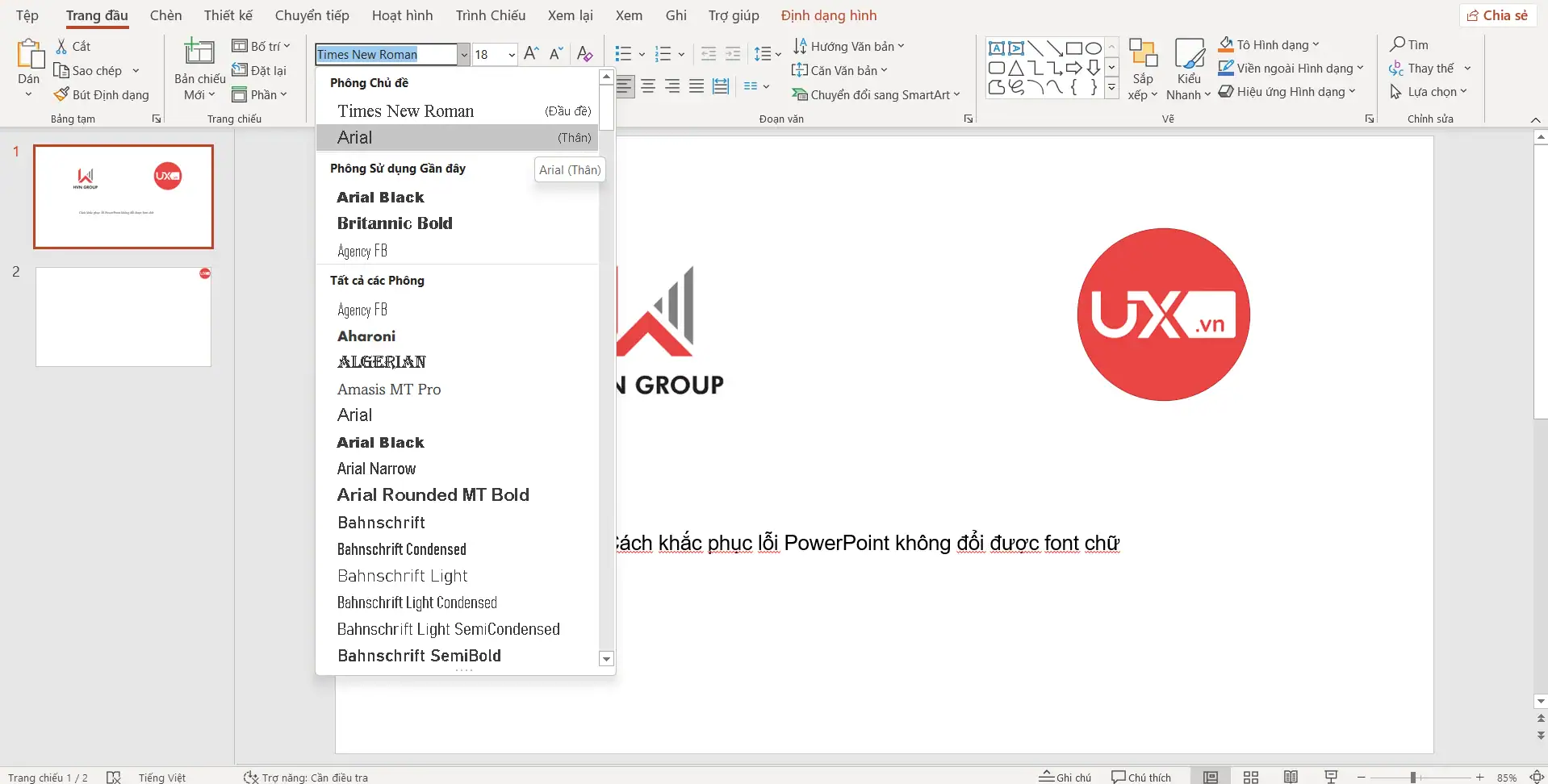Click the Format Painter brush icon
This screenshot has width=1548, height=784.
click(x=61, y=94)
